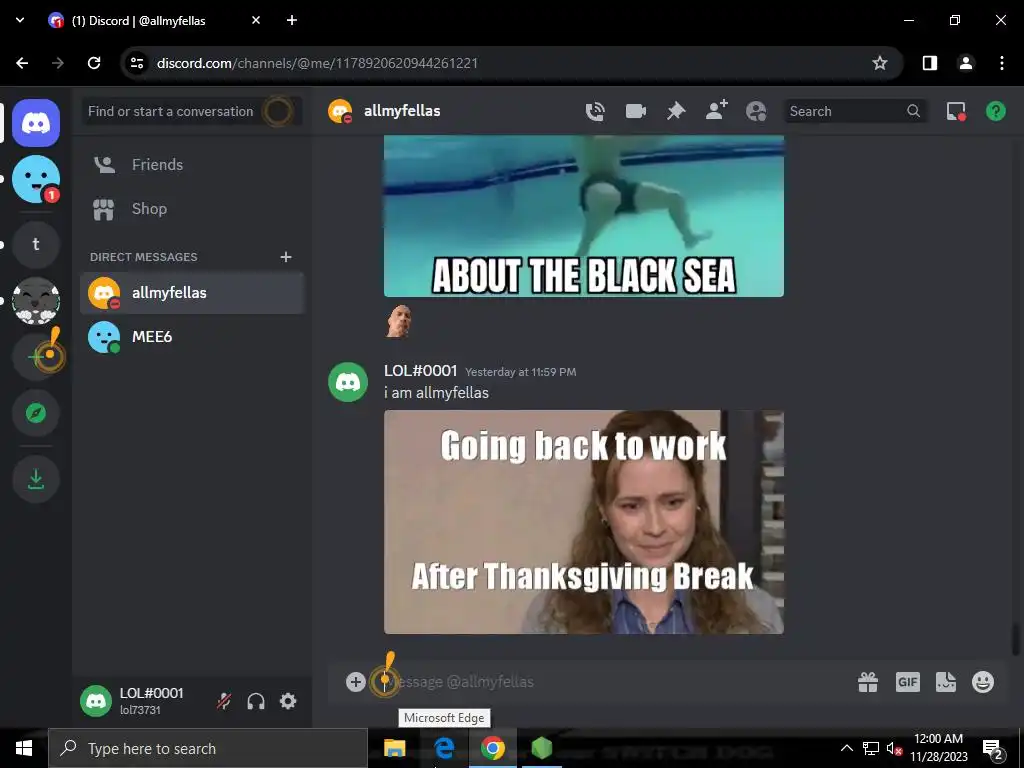
Task: Open a new Chrome tab
Action: coord(292,20)
